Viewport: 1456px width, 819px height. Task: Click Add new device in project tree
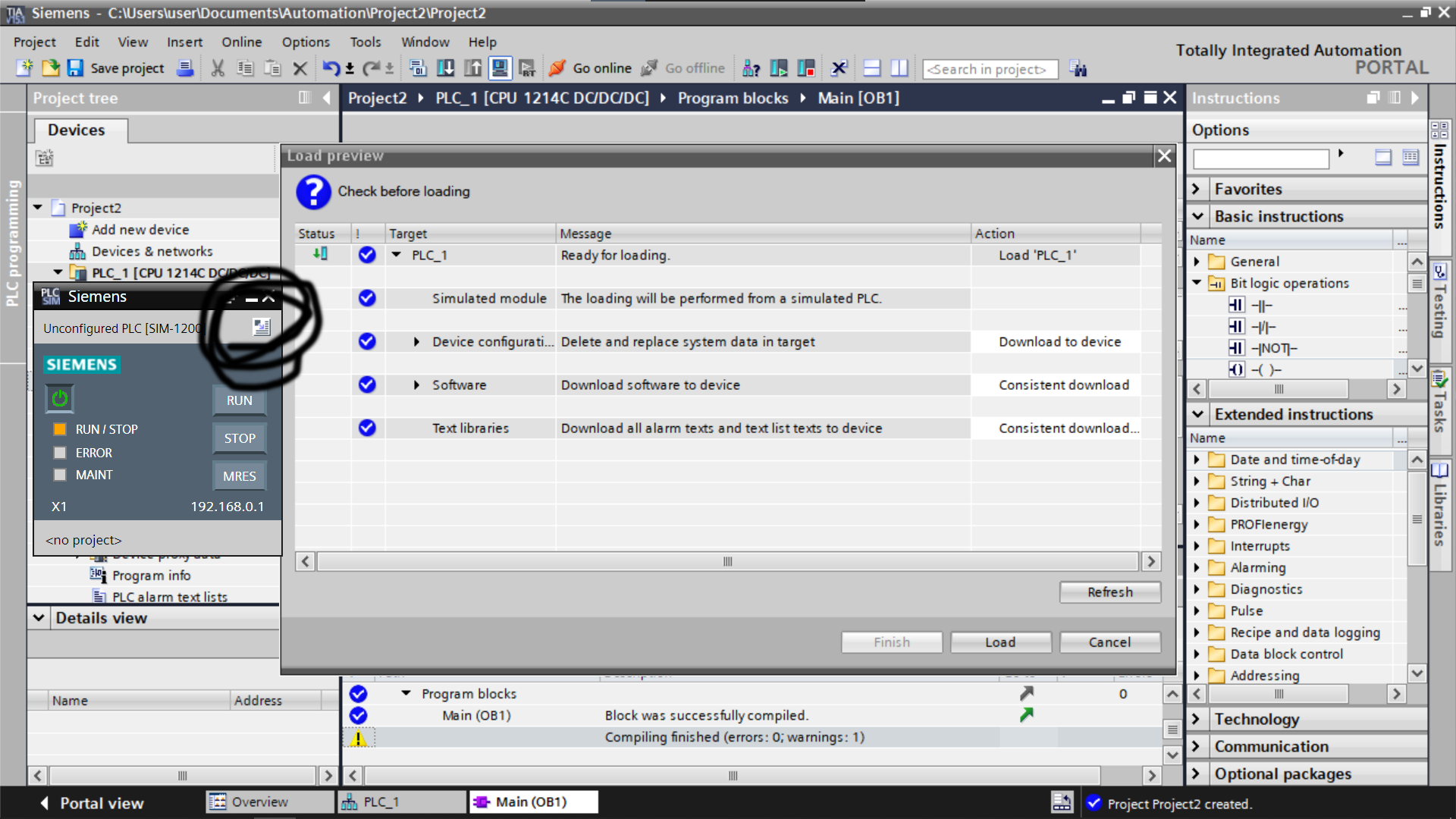tap(140, 230)
